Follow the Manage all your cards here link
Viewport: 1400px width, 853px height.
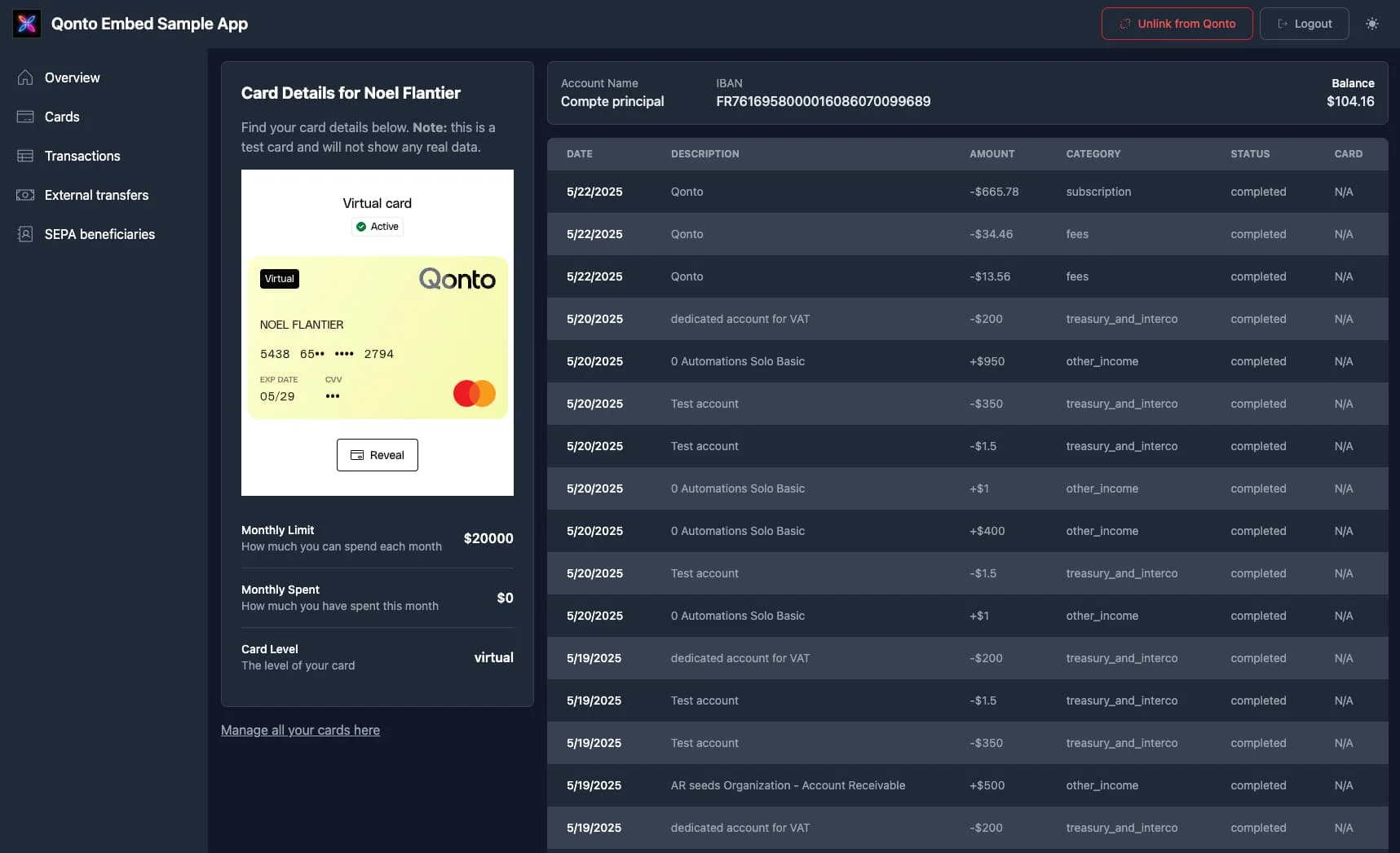tap(300, 730)
